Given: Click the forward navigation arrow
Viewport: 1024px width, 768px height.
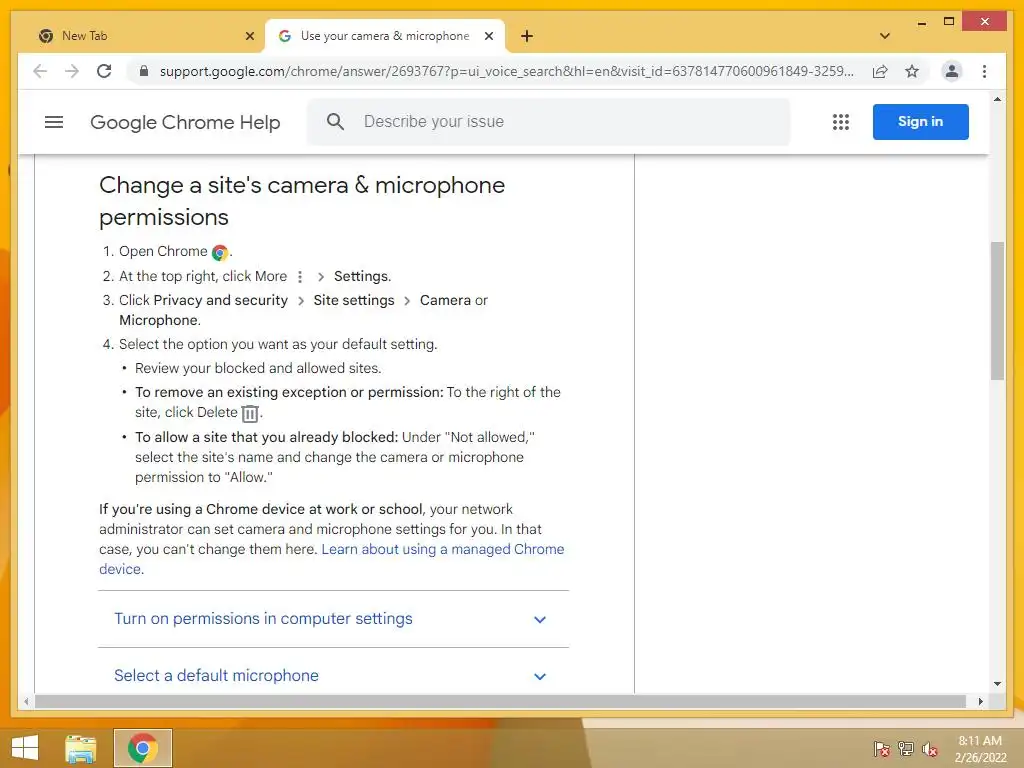Looking at the screenshot, I should pyautogui.click(x=72, y=71).
